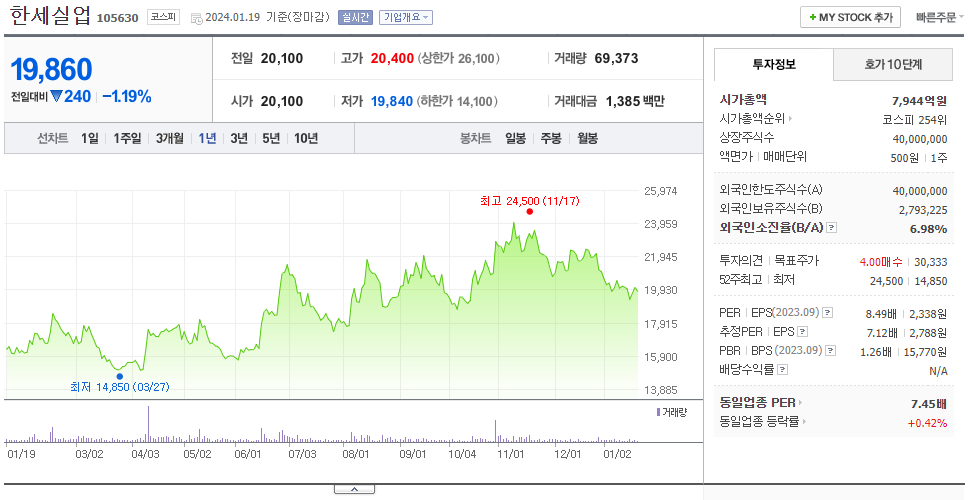Image resolution: width=968 pixels, height=500 pixels.
Task: Select the 1일 line chart period
Action: [90, 138]
